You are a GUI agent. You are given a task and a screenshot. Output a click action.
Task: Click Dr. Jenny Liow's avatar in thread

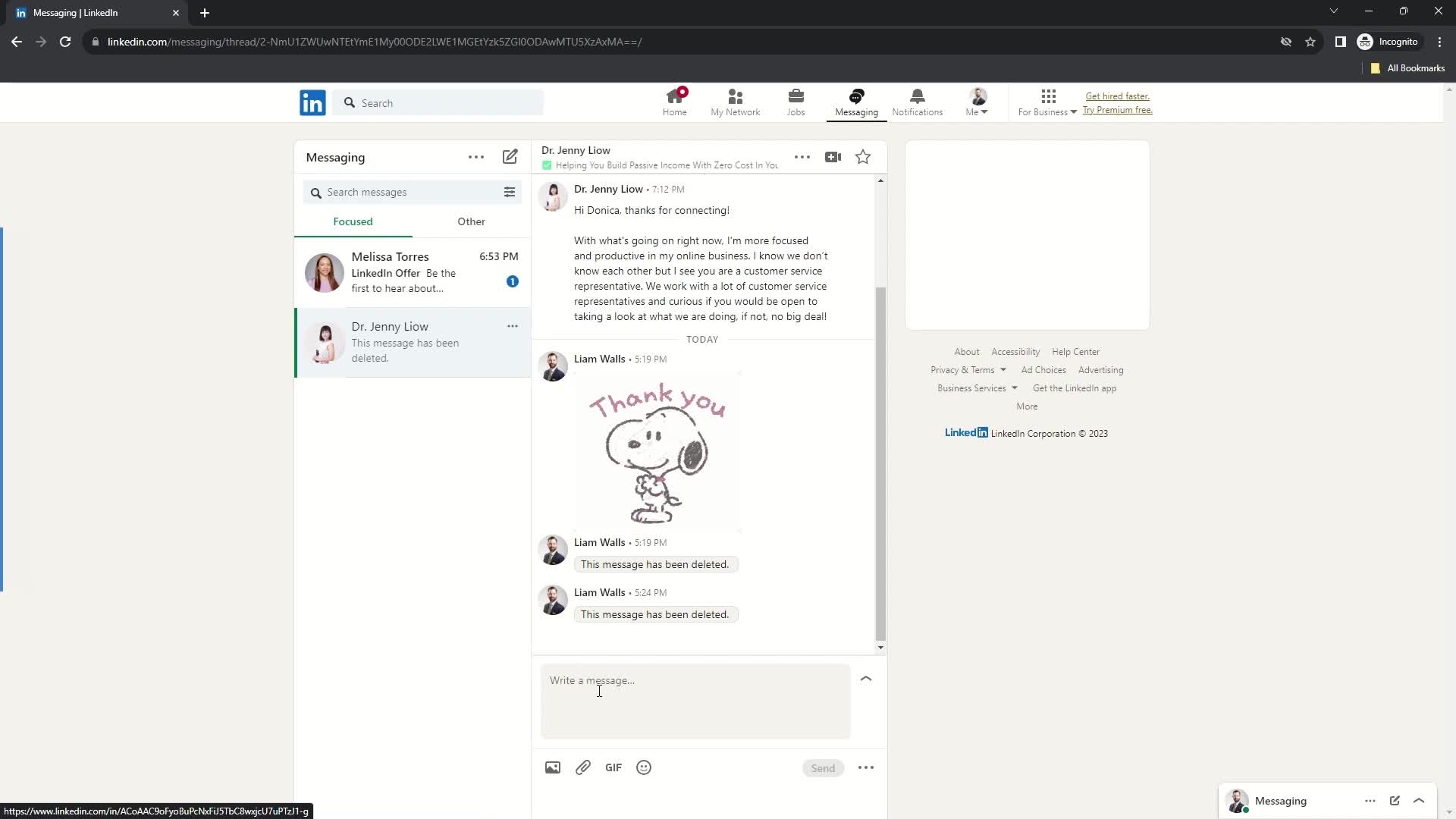(x=553, y=197)
